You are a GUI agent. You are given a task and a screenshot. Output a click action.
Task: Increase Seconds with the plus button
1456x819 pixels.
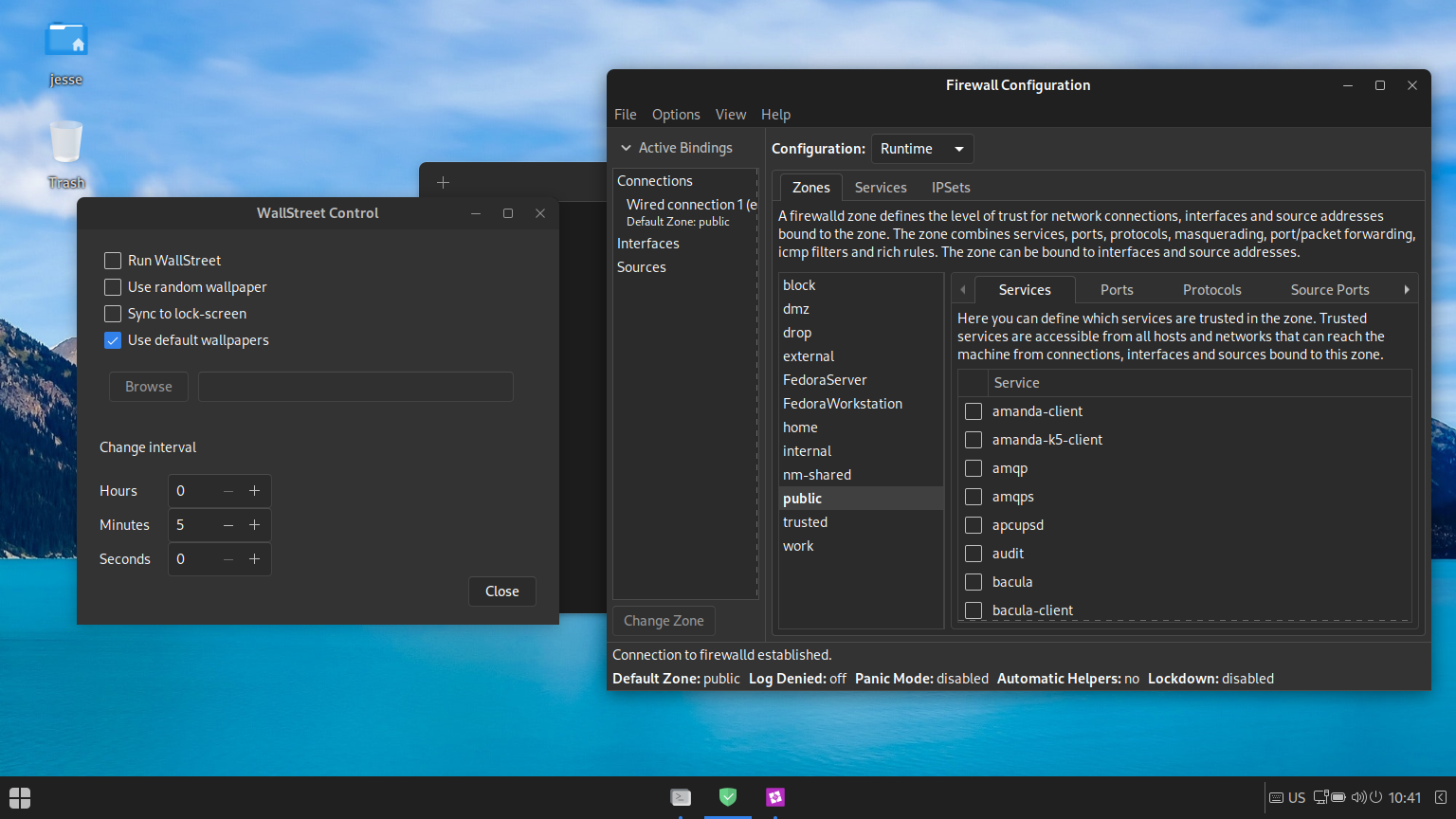[x=254, y=559]
